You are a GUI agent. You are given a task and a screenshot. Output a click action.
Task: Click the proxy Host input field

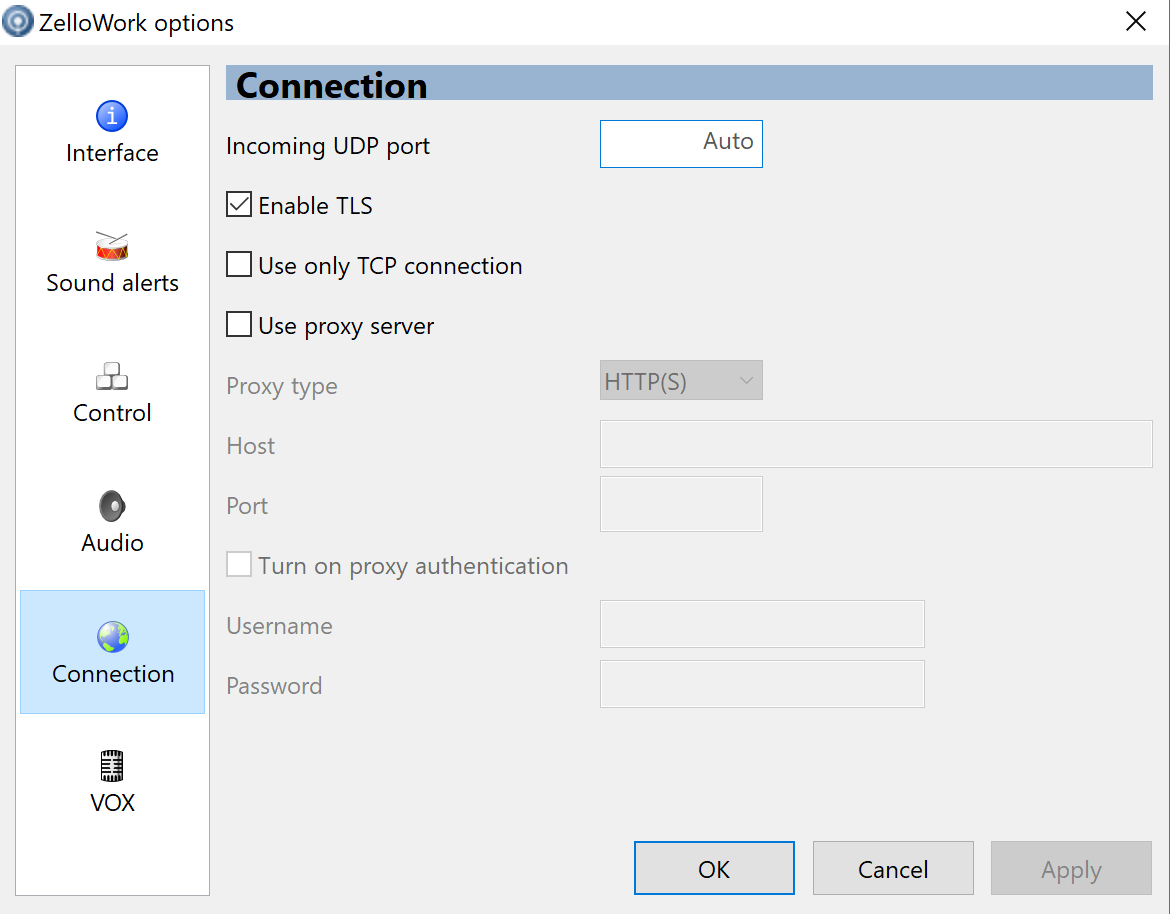876,444
